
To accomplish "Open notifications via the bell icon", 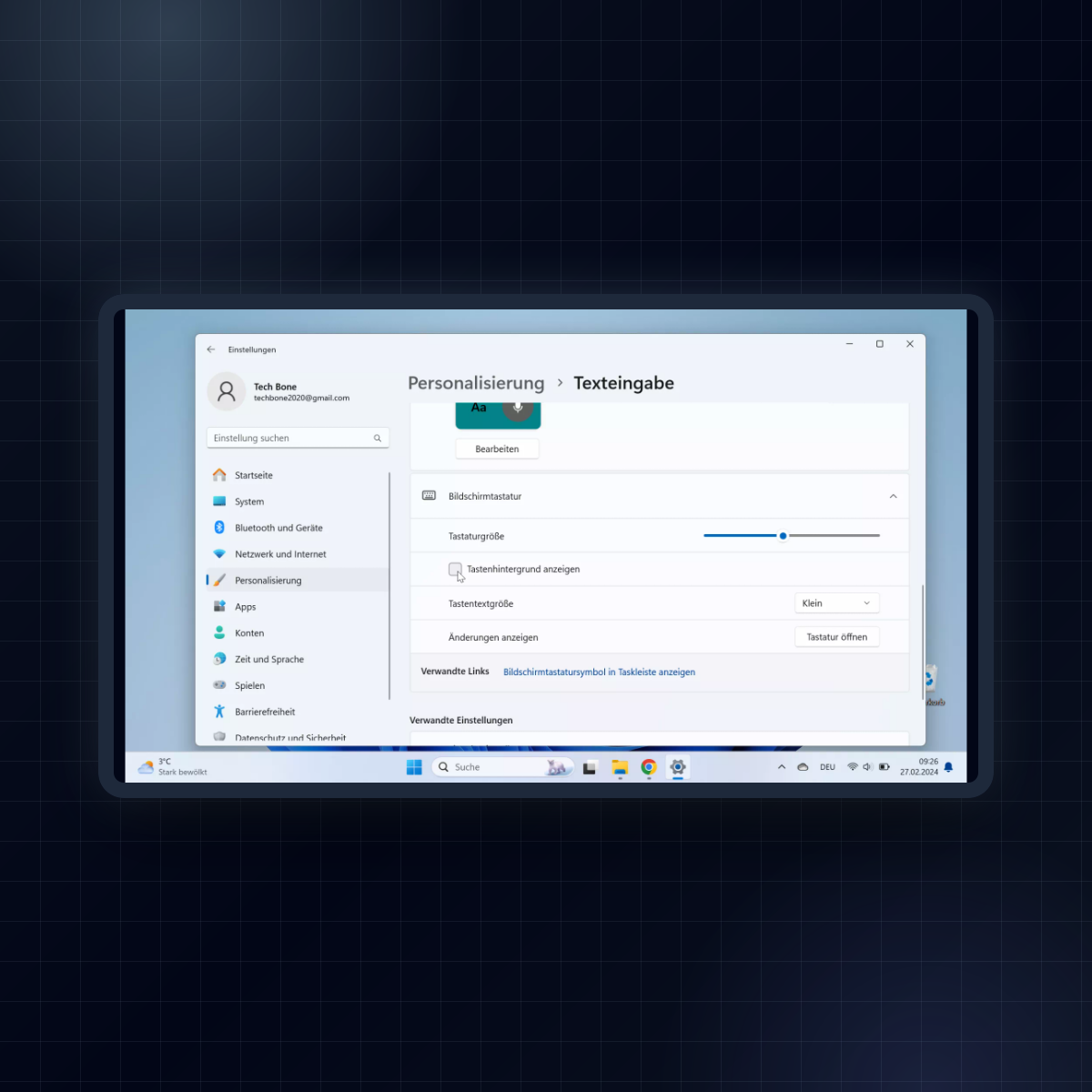I will (948, 767).
